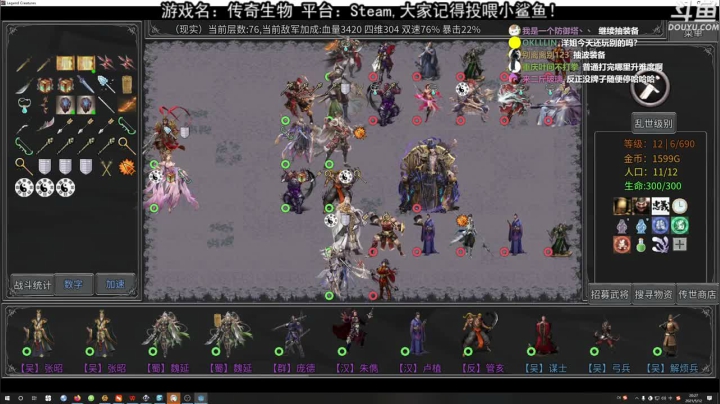Click the 金币: 1599G gold readout

(652, 158)
